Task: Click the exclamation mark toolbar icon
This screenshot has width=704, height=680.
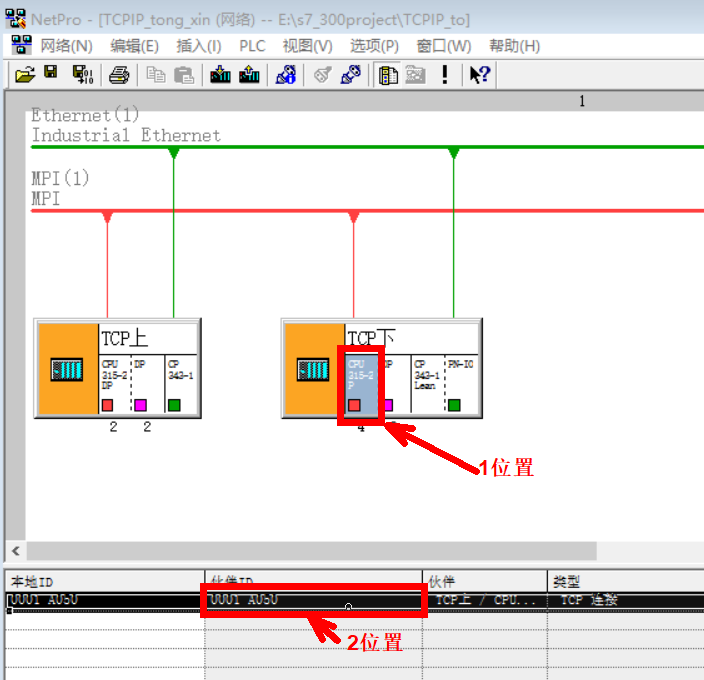Action: (x=445, y=74)
